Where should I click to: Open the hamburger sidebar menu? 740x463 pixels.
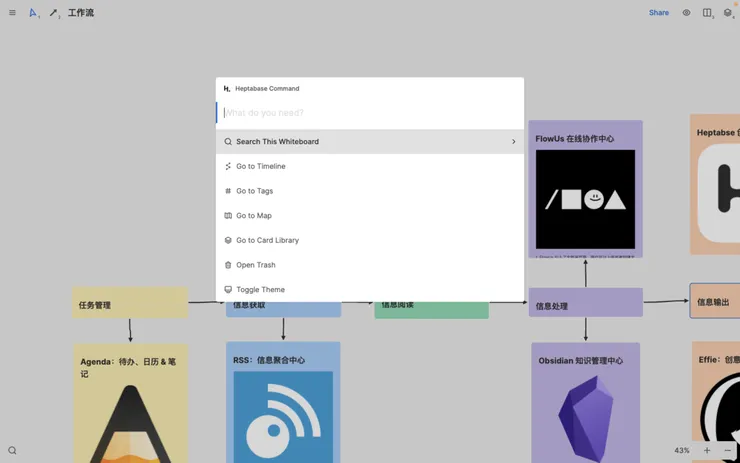pos(12,13)
